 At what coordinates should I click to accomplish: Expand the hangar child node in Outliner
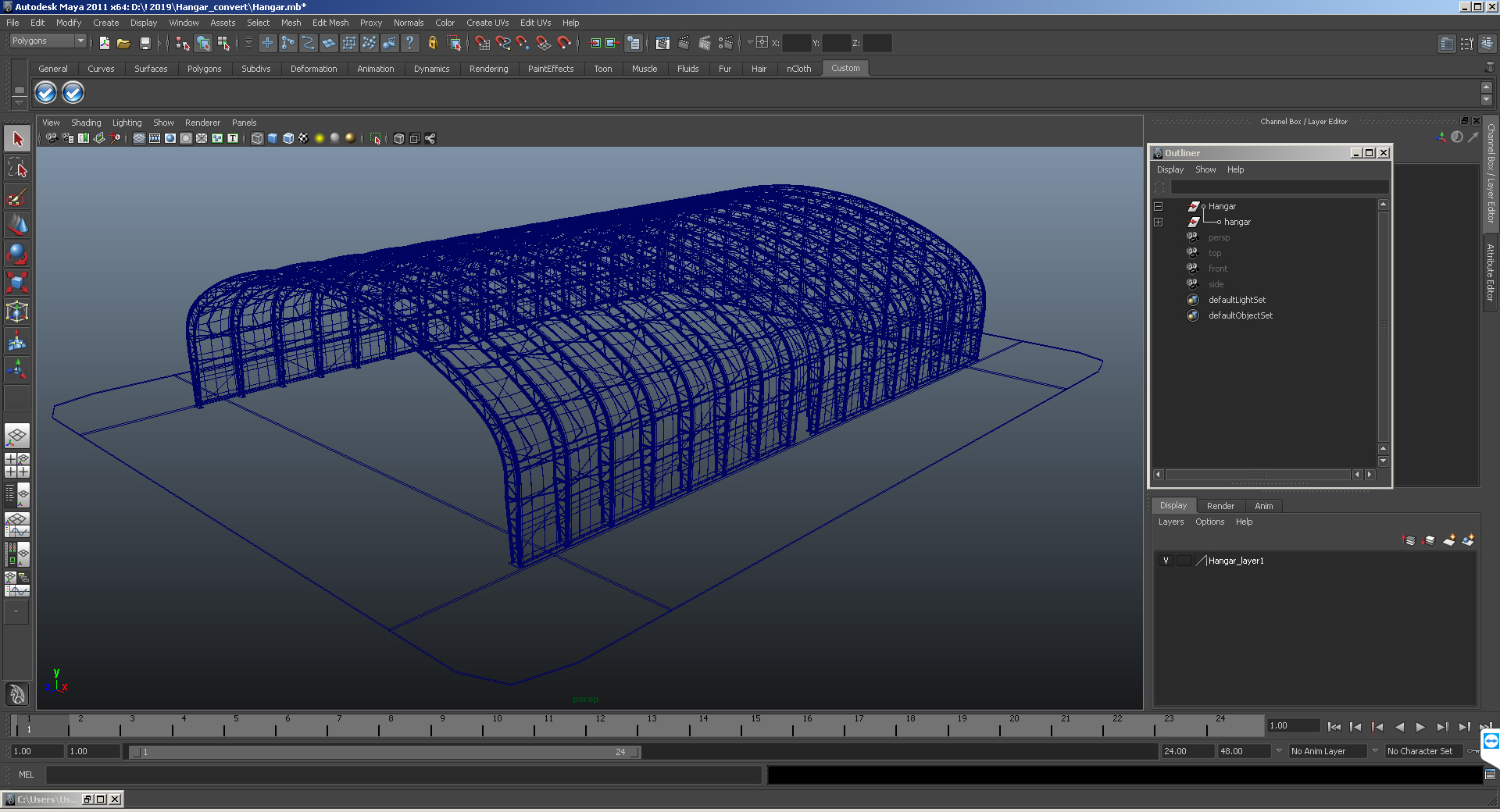[x=1159, y=223]
